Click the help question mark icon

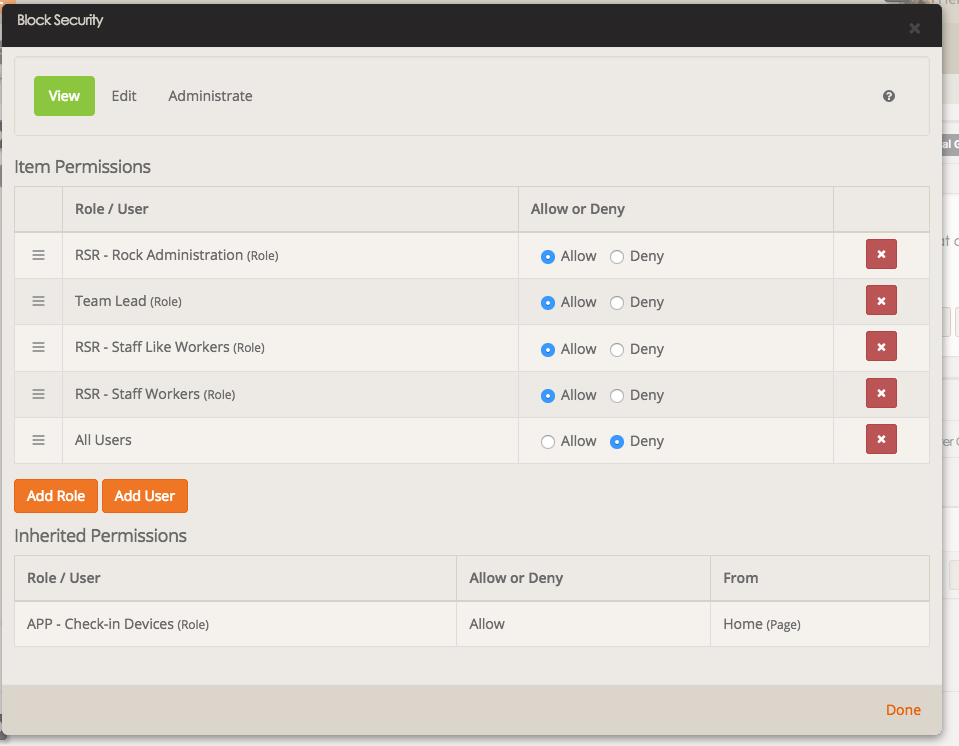[x=889, y=97]
